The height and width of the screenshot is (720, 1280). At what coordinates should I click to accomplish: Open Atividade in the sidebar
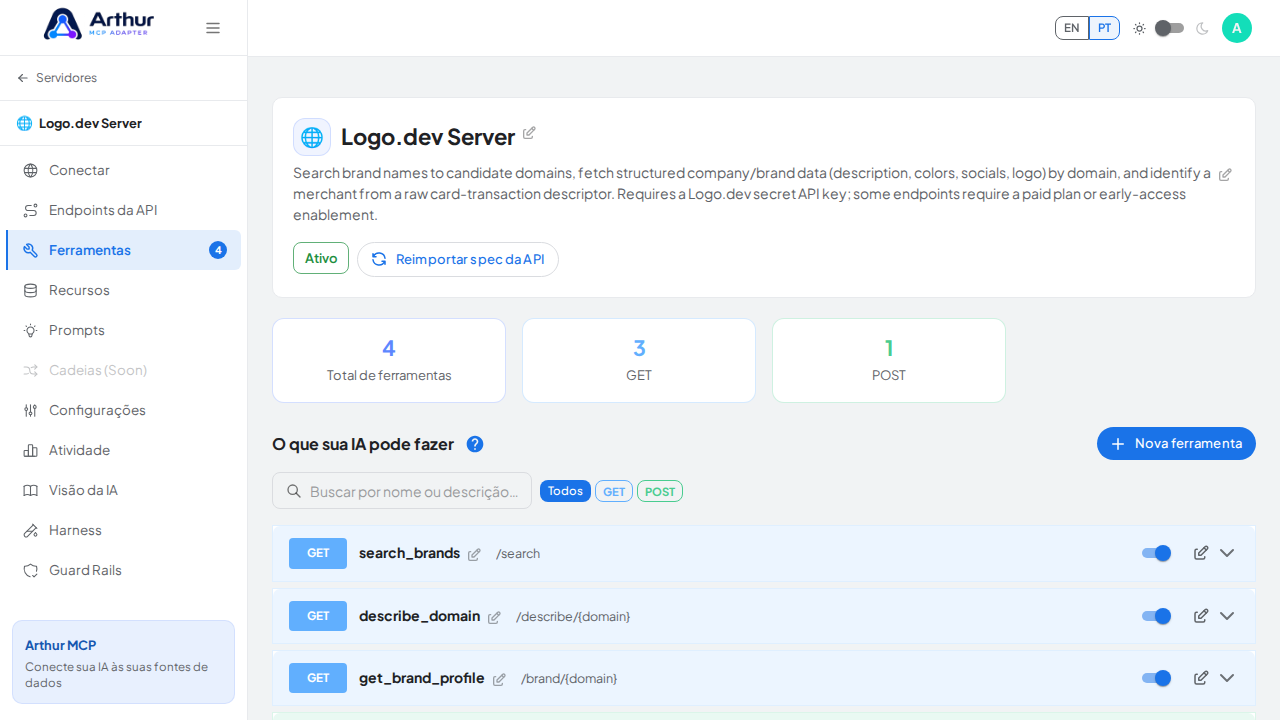pos(123,450)
